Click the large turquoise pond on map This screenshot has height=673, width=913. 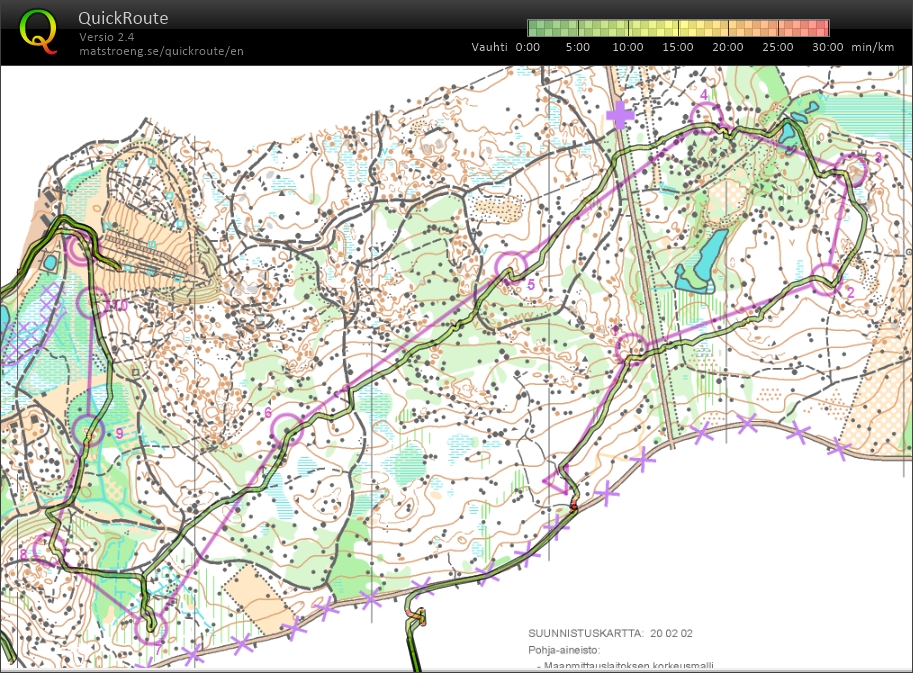coord(705,259)
